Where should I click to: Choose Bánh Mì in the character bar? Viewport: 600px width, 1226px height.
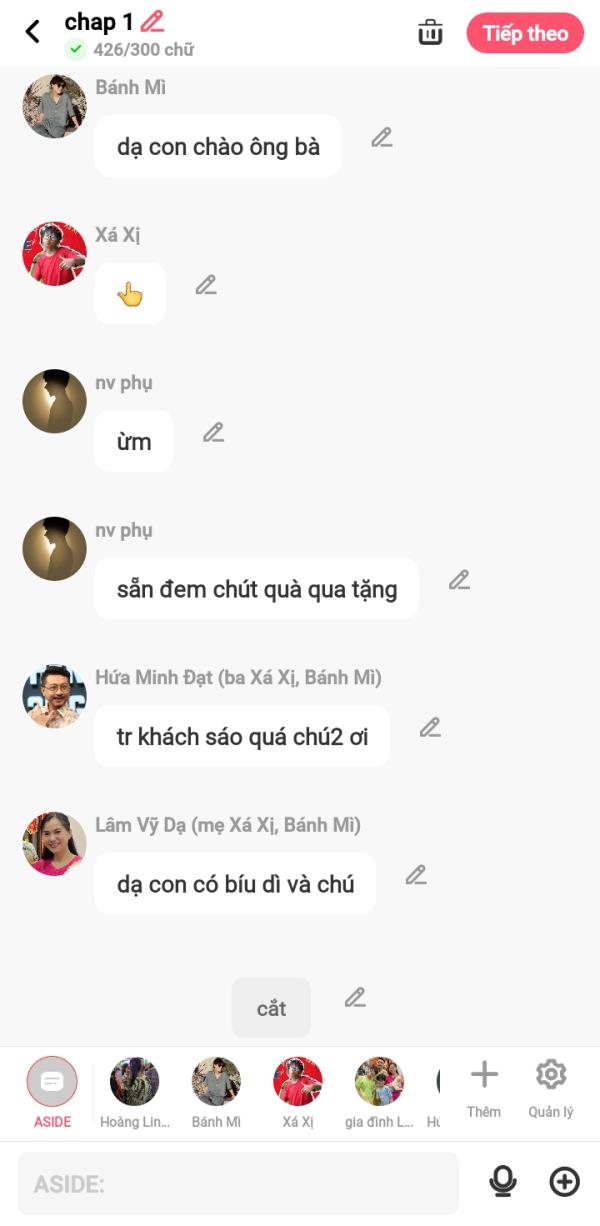[x=216, y=1093]
